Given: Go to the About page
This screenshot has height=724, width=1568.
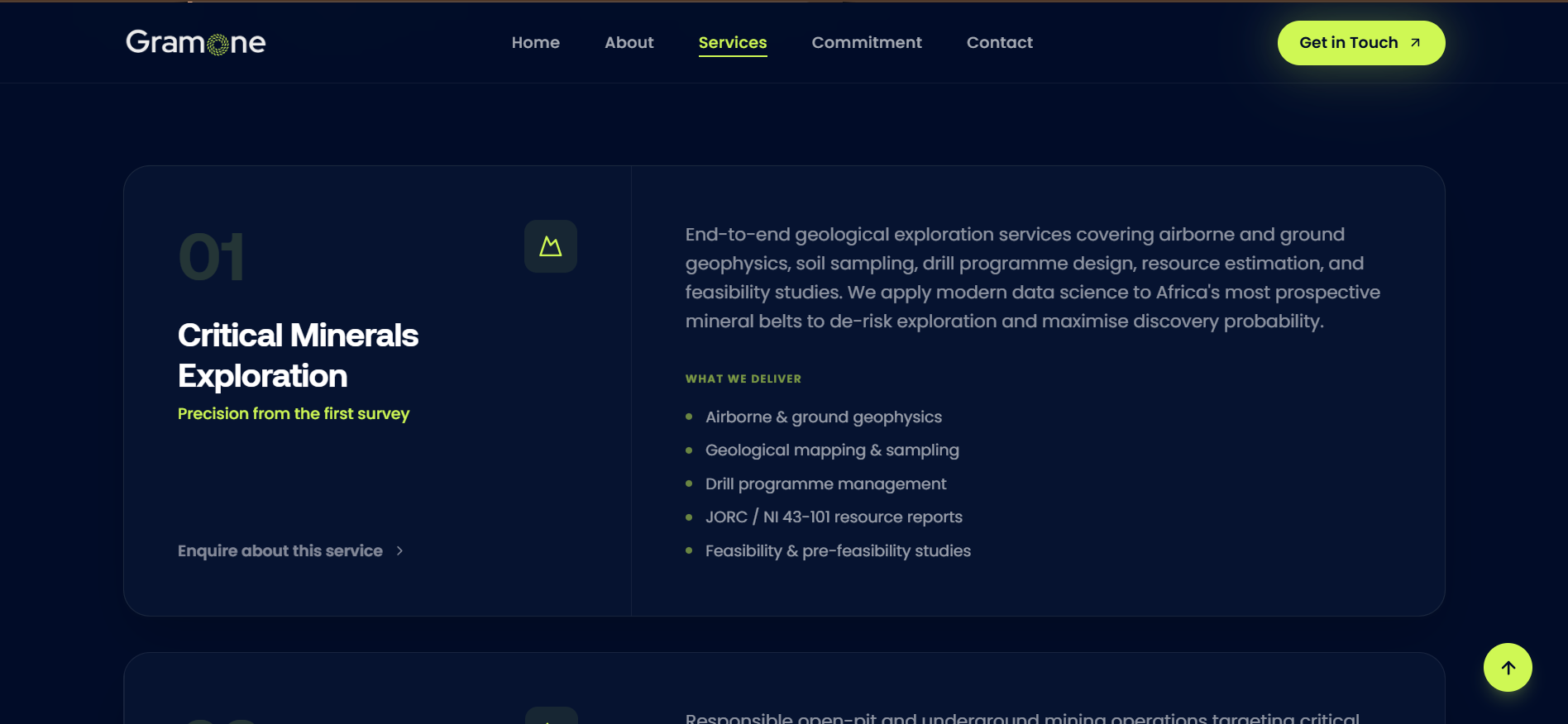Looking at the screenshot, I should 629,42.
